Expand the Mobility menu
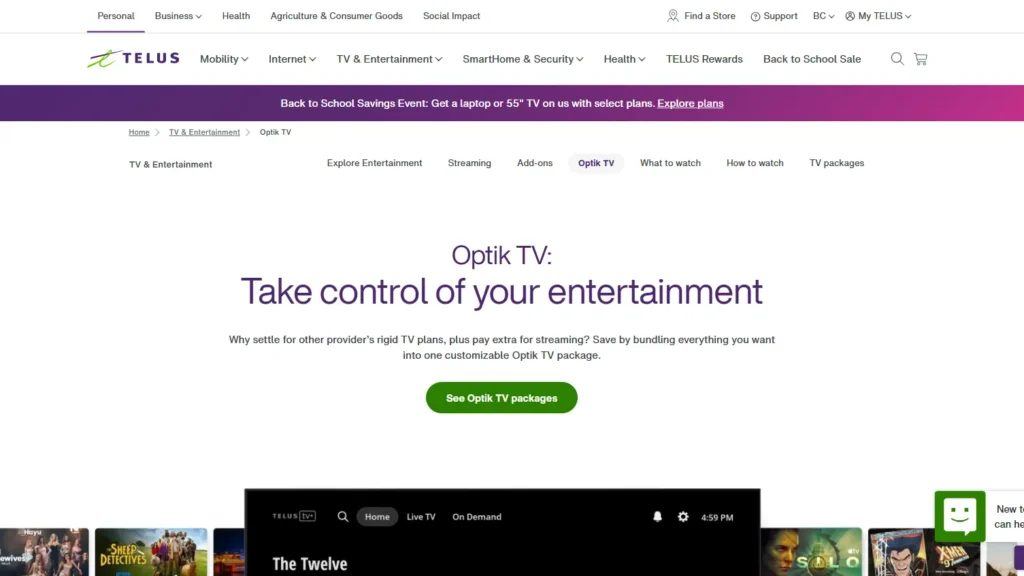Viewport: 1024px width, 576px height. tap(224, 59)
